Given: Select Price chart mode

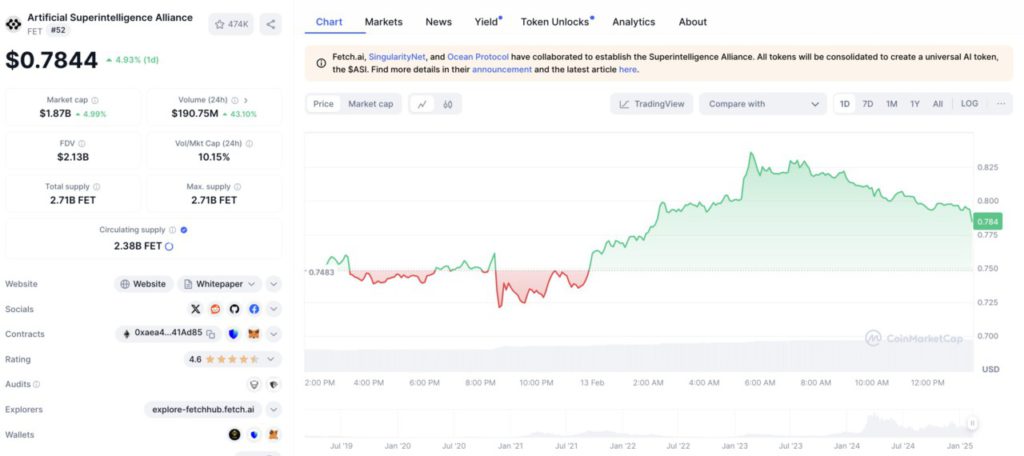Looking at the screenshot, I should pyautogui.click(x=323, y=104).
